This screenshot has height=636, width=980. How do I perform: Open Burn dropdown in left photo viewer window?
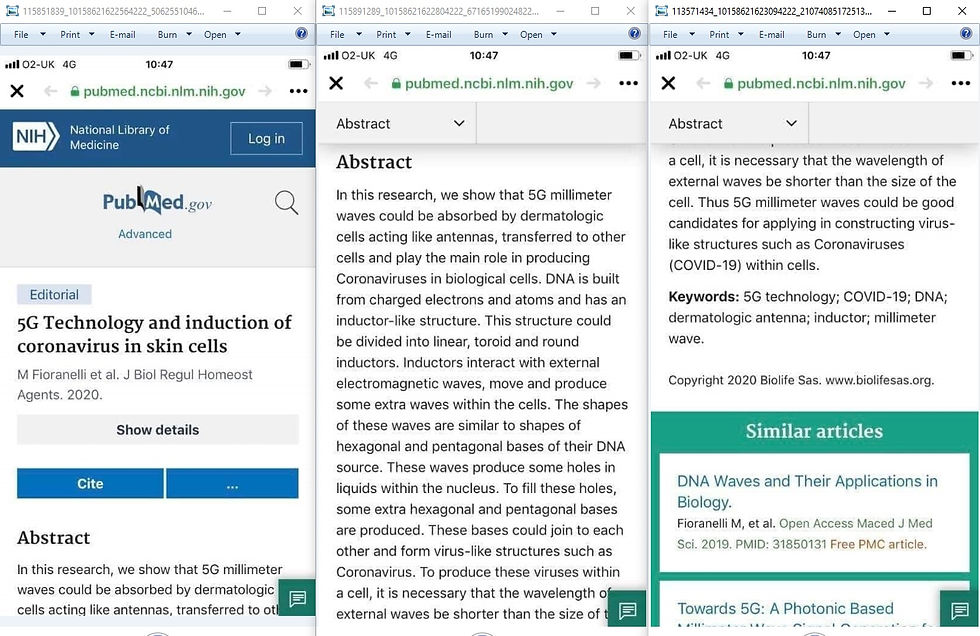pos(174,34)
